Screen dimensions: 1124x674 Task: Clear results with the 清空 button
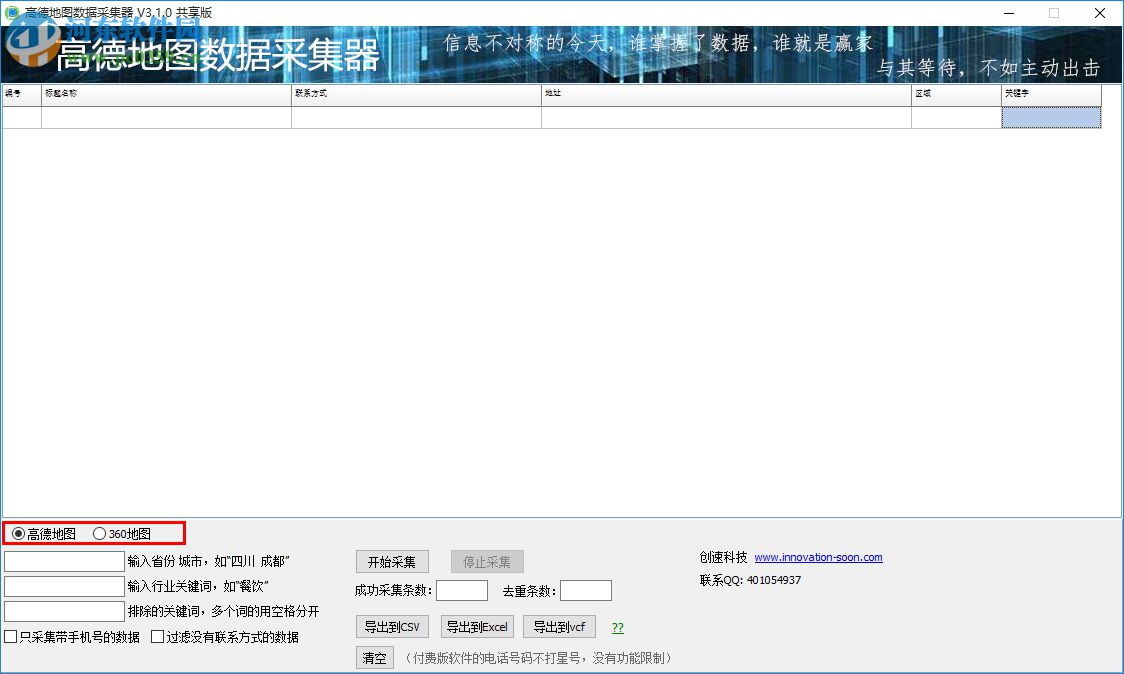tap(374, 658)
